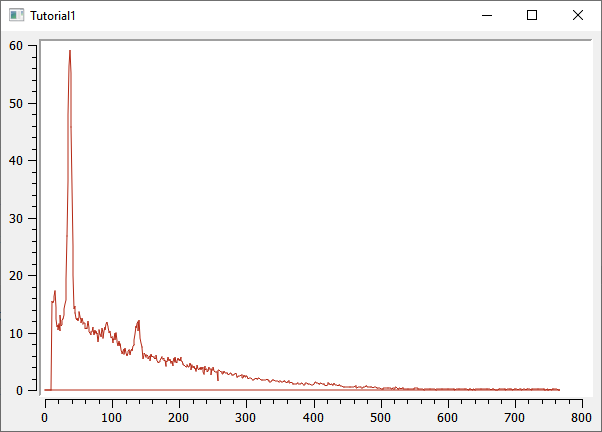Click the 400 label on the x-axis
This screenshot has width=602, height=432.
click(313, 417)
